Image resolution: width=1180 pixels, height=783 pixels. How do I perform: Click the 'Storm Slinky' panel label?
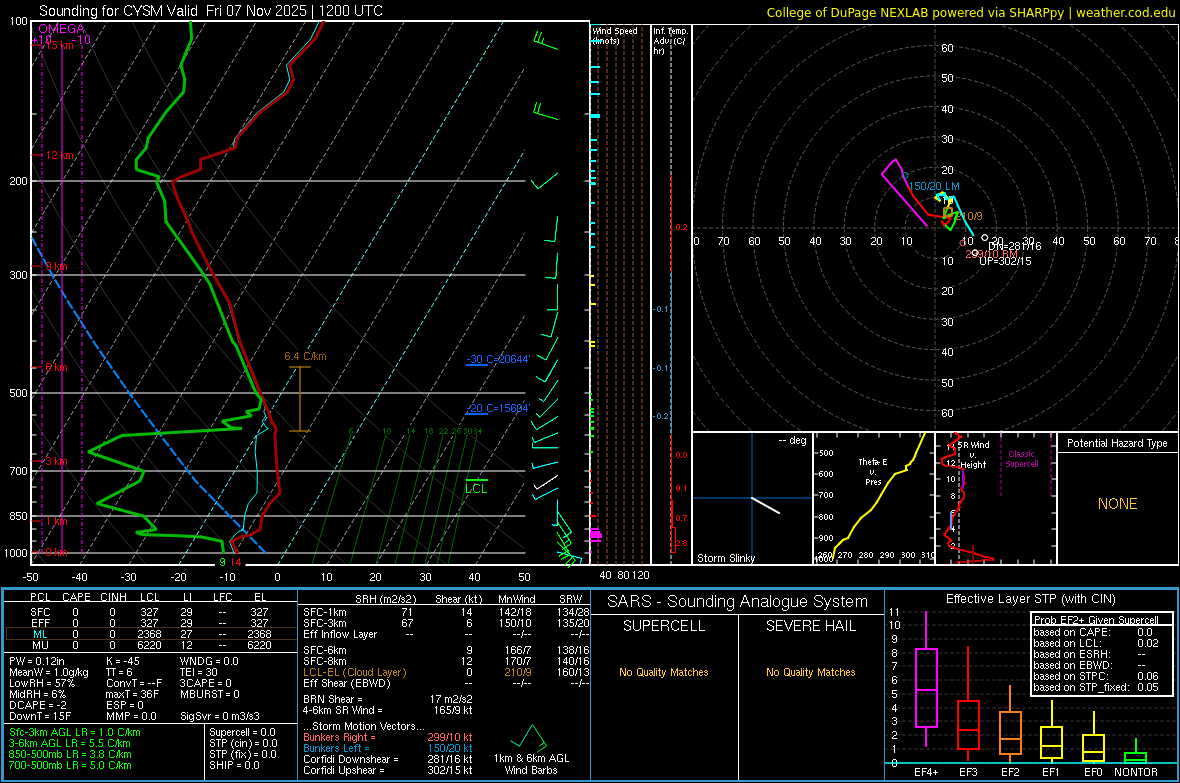tap(725, 558)
